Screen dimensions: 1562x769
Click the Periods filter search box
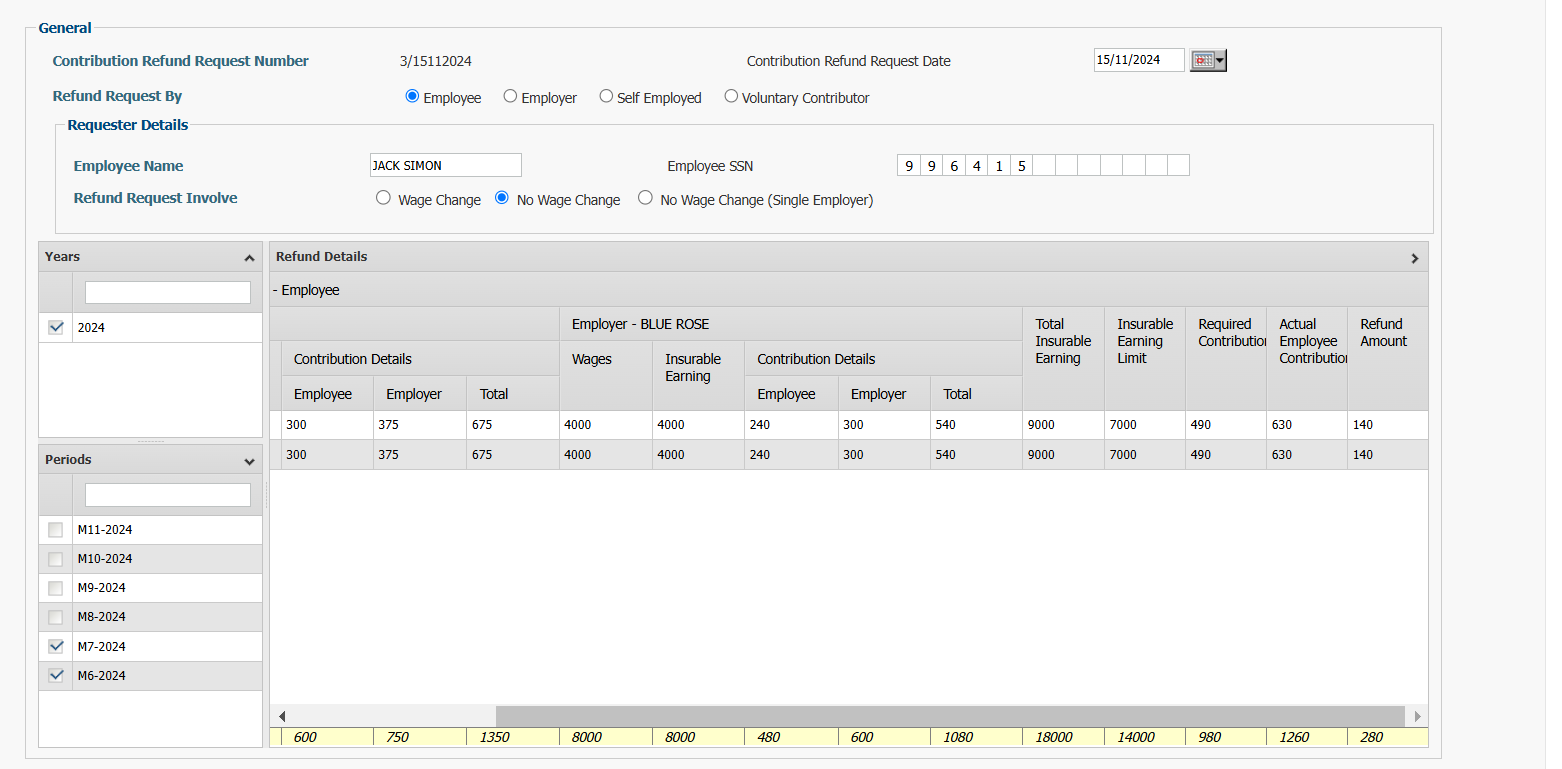[x=167, y=494]
